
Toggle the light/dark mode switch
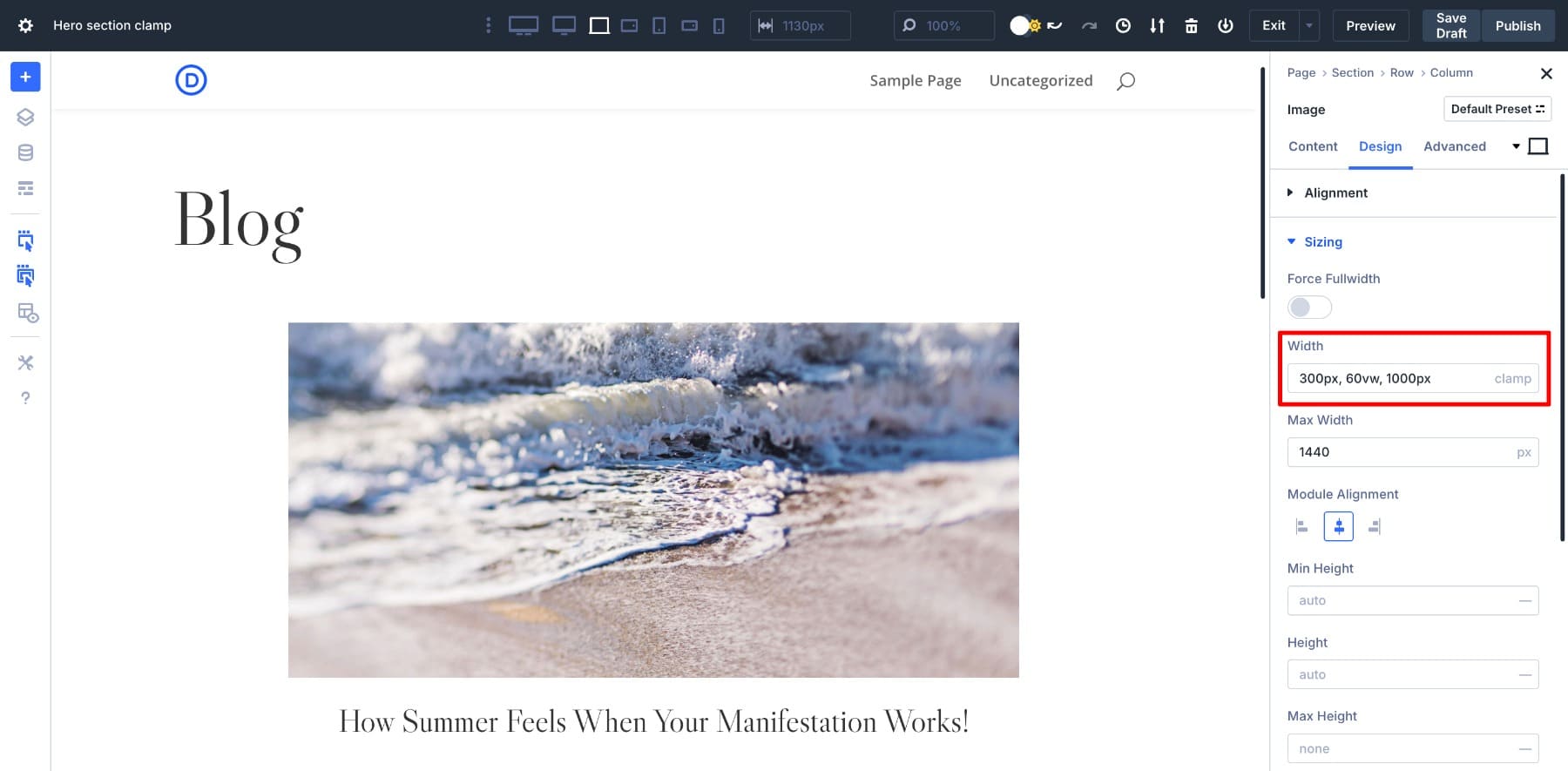[1024, 26]
